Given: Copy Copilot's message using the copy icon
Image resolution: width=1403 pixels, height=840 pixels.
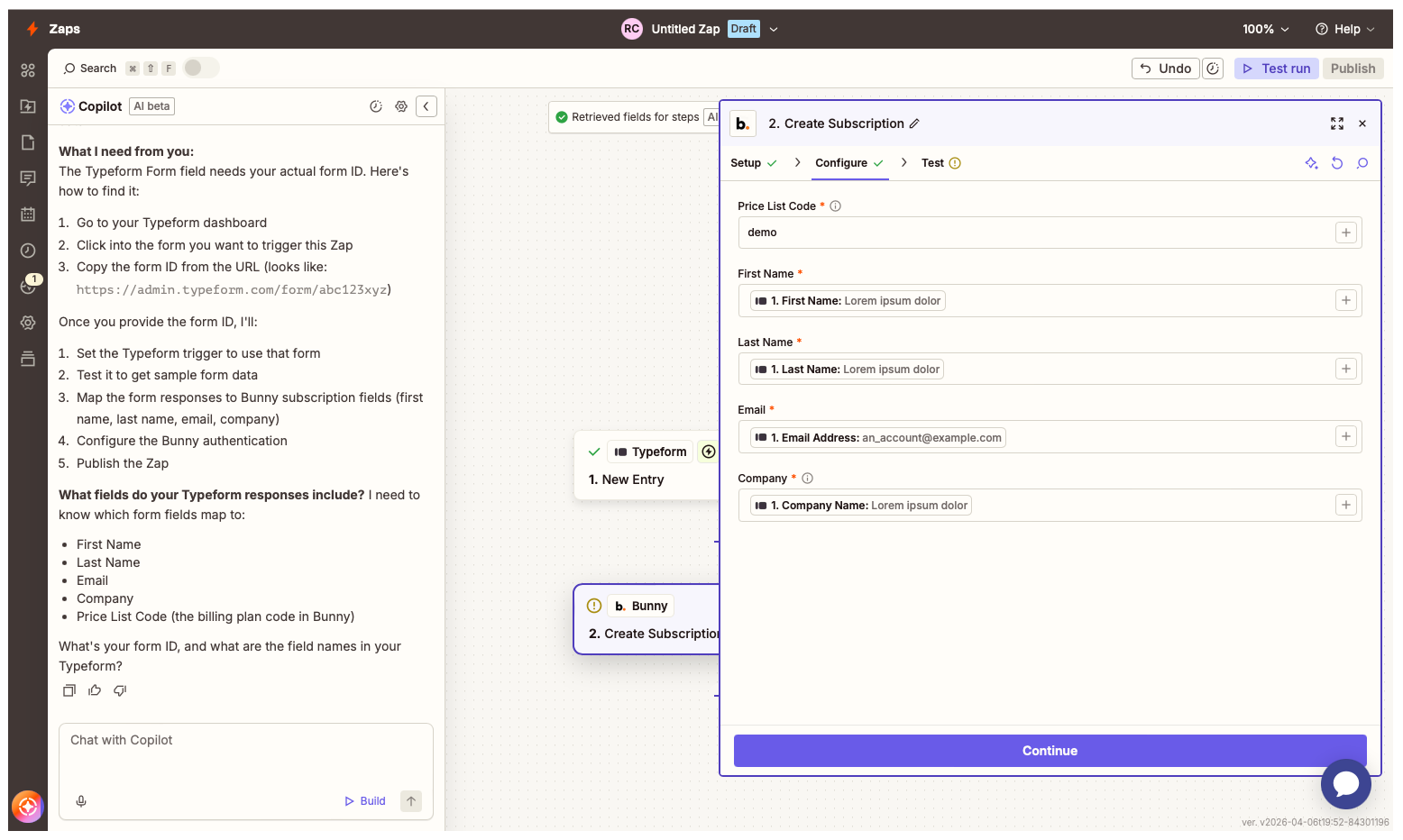Looking at the screenshot, I should tap(69, 689).
